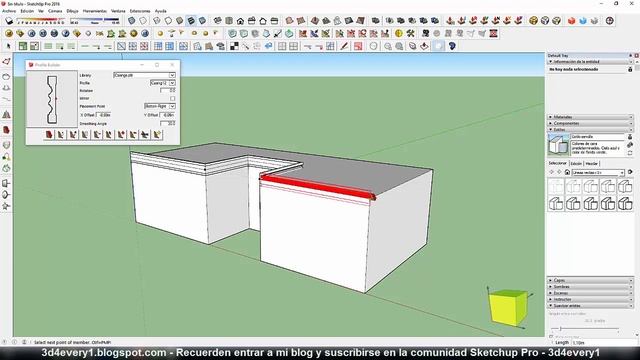Viewport: 640px width, 360px height.
Task: Switch to the Edición tab in Estilos
Action: tap(576, 163)
